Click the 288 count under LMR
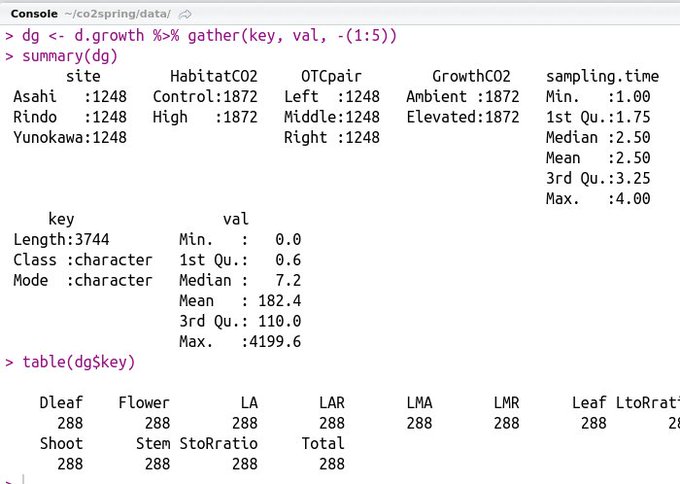 pos(507,423)
